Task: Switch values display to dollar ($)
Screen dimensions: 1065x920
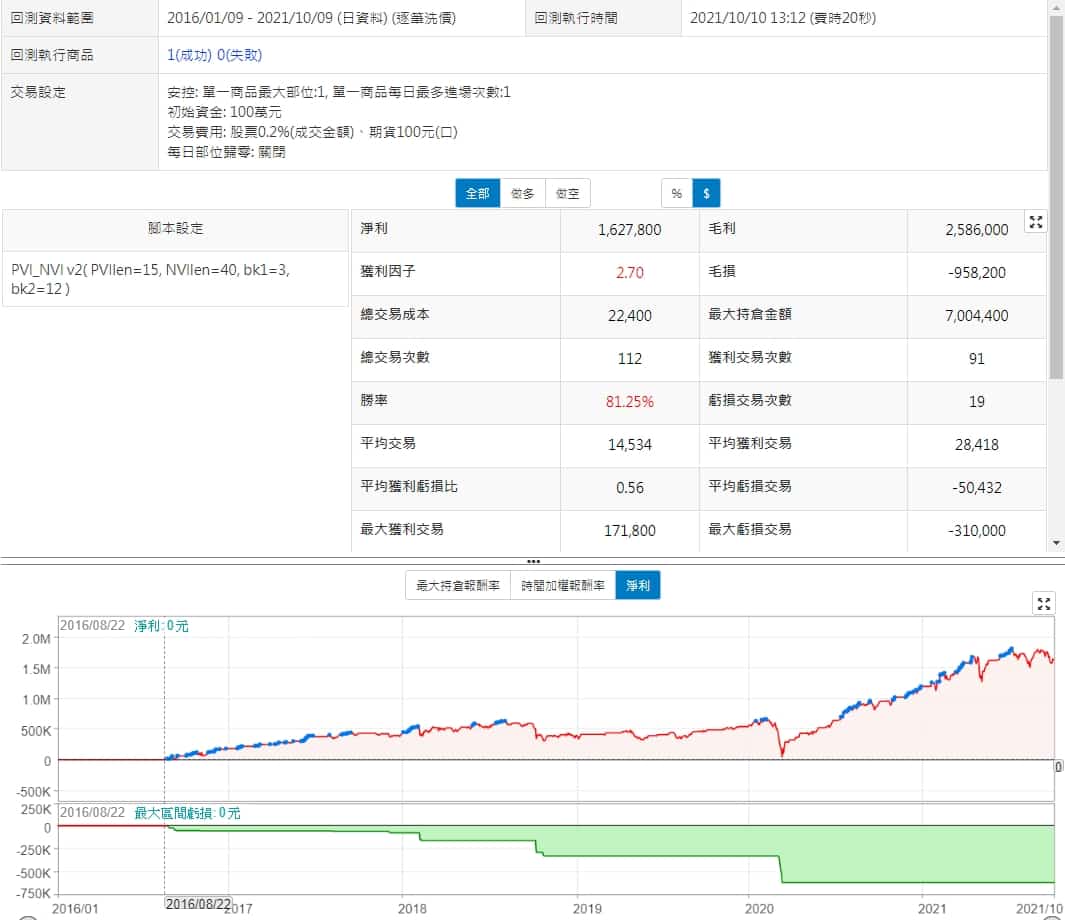Action: pos(706,193)
